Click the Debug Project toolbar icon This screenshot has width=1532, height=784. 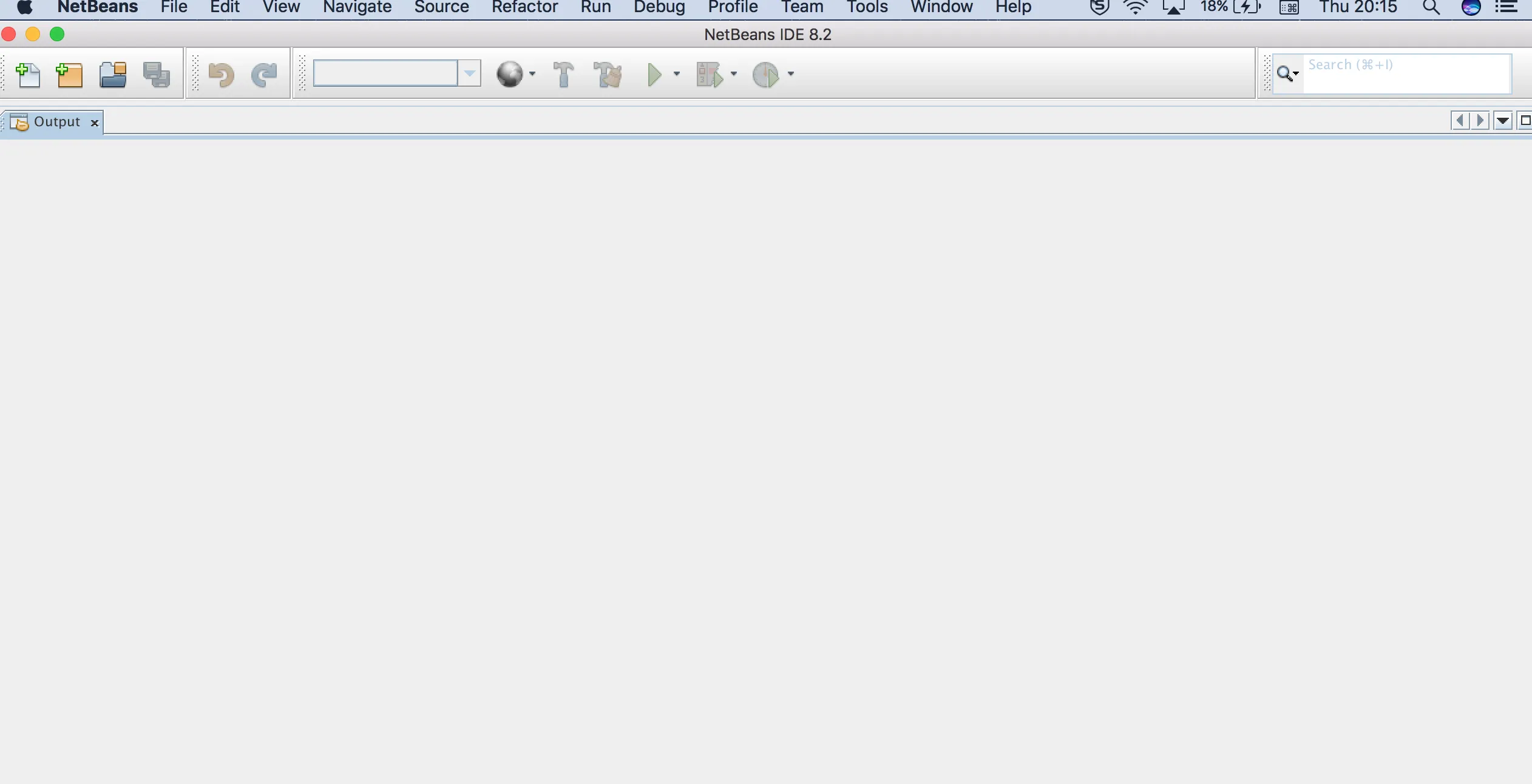pos(709,75)
